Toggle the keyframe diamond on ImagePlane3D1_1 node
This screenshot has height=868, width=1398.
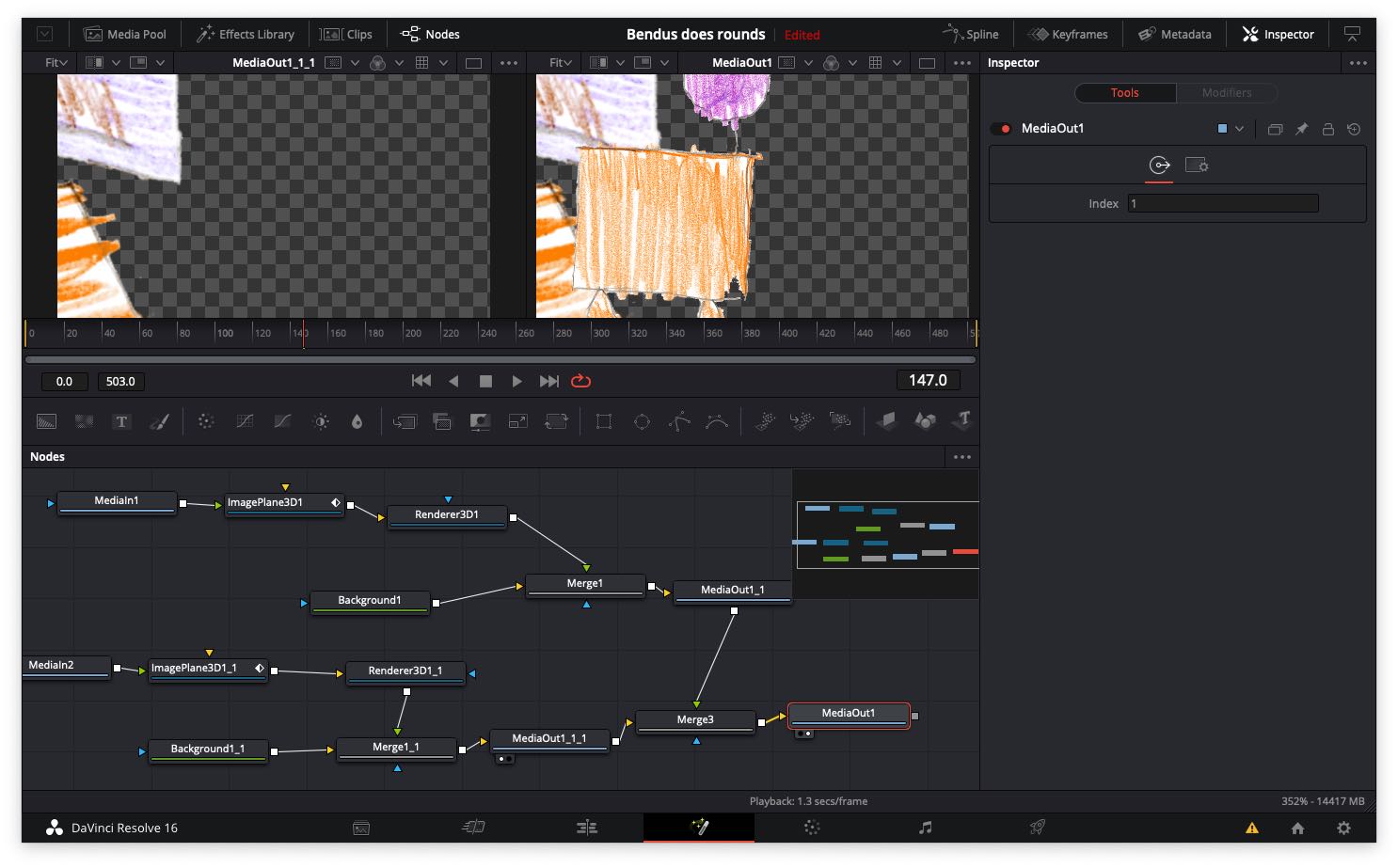click(260, 668)
